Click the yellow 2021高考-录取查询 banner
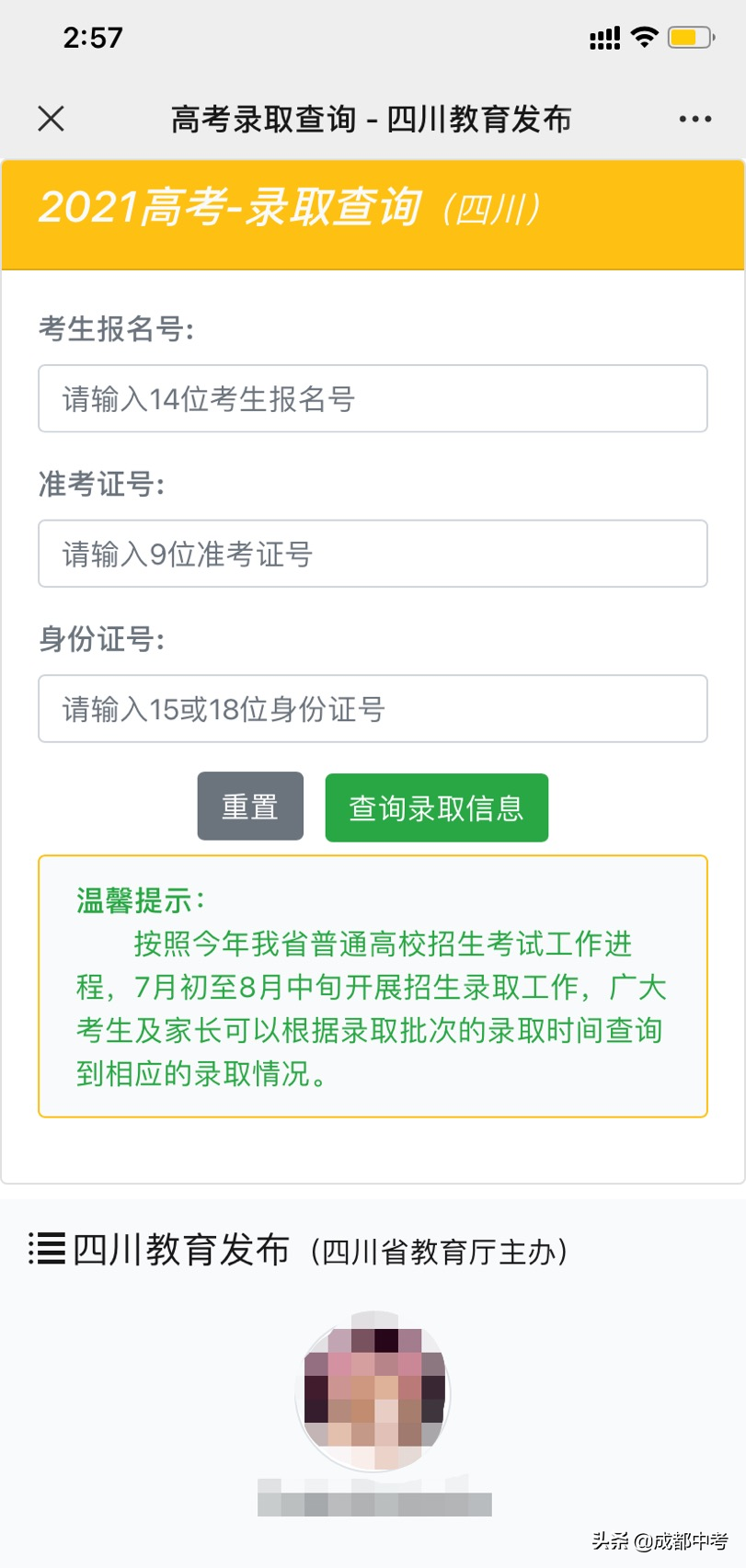 (x=373, y=212)
